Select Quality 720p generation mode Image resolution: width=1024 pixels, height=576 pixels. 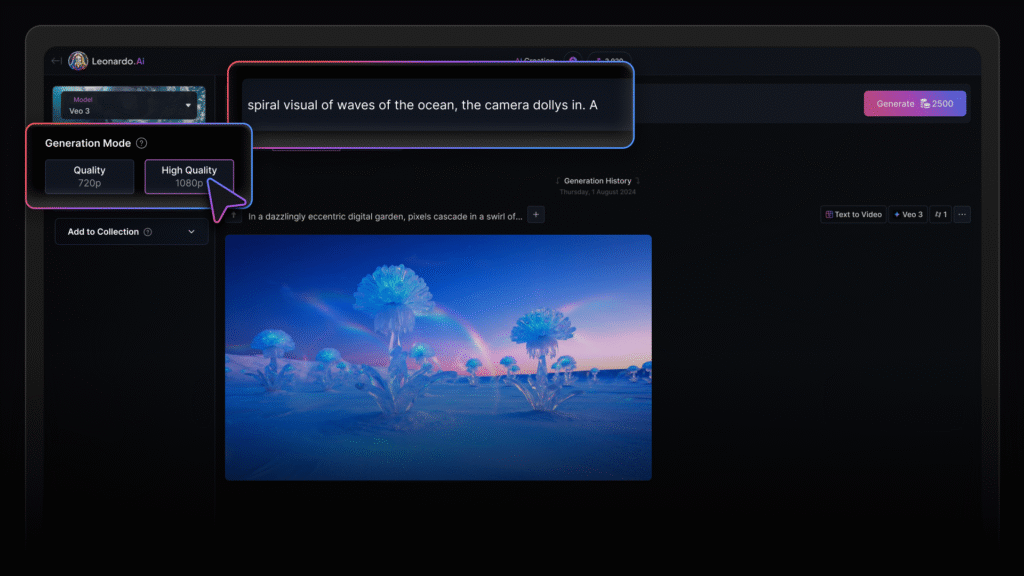coord(89,177)
